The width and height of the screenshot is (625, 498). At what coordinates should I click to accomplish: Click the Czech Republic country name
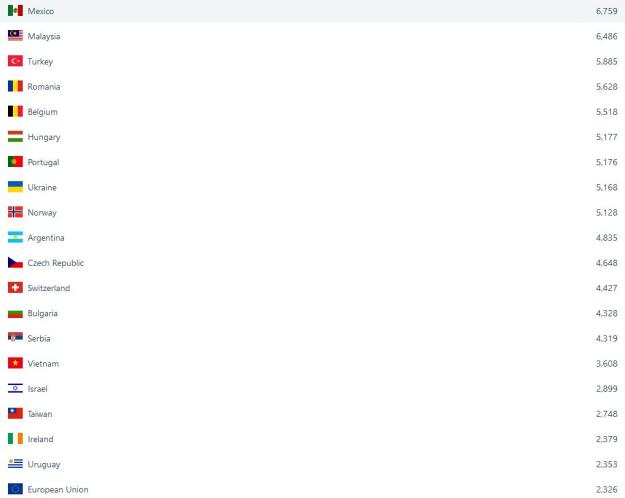point(55,263)
